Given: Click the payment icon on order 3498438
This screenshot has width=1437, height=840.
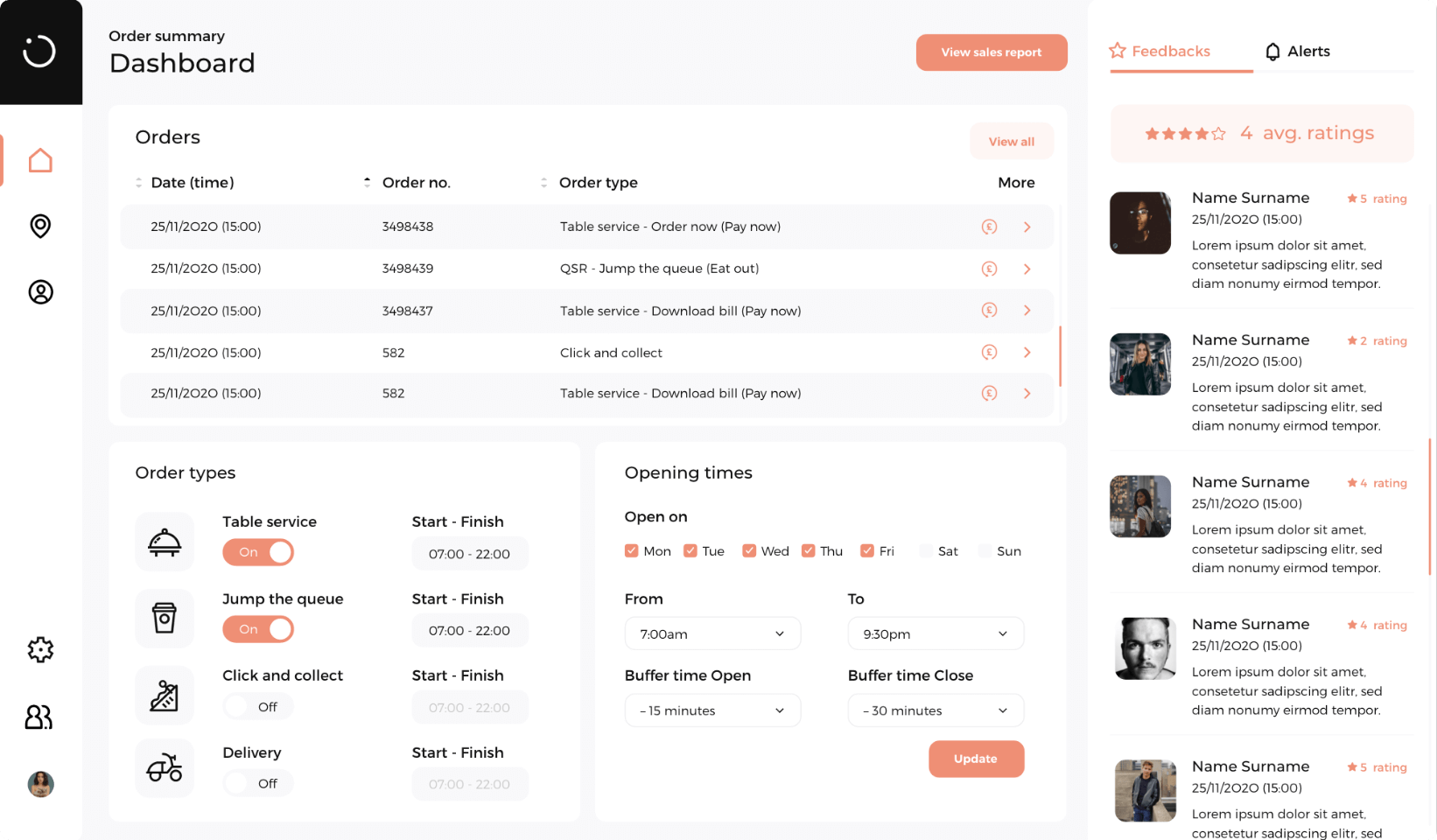Looking at the screenshot, I should coord(989,226).
